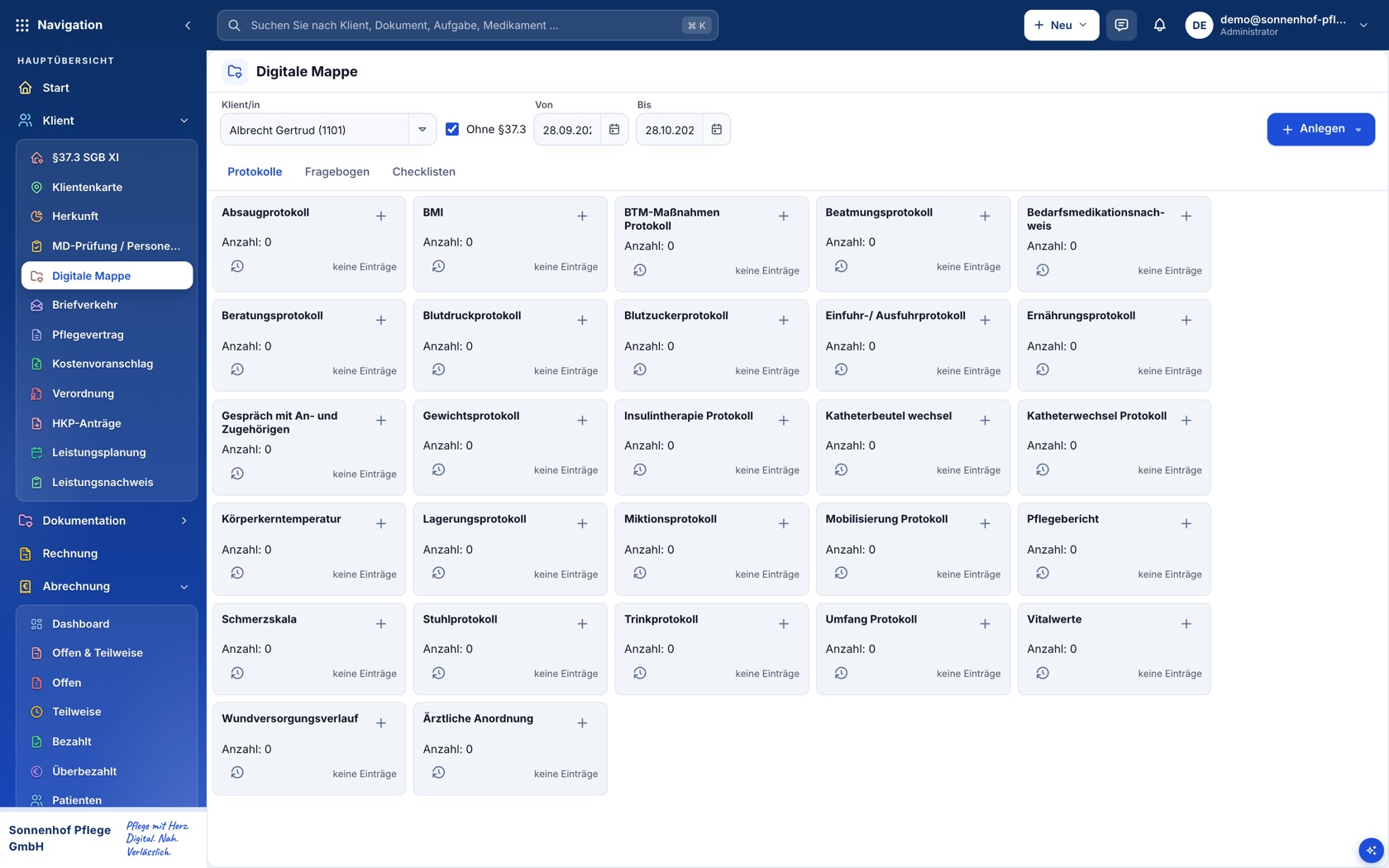Add a new Absaugprotokoll entry with plus icon
Screen dimensions: 1389x868
coord(381,217)
